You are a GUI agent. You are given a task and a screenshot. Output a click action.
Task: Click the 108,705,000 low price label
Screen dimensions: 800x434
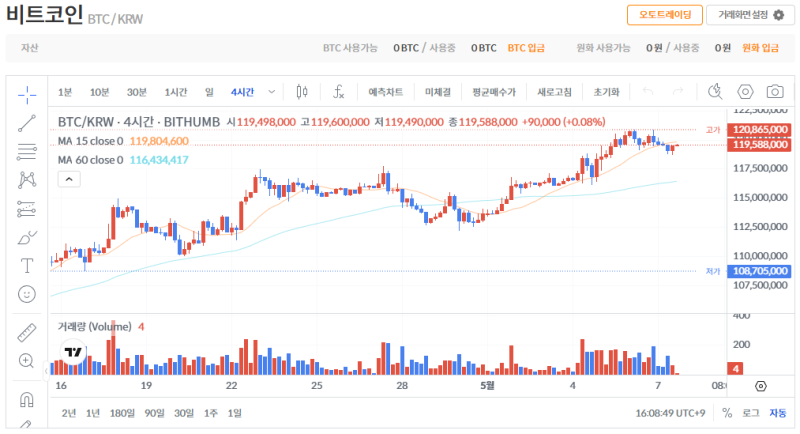pyautogui.click(x=760, y=271)
